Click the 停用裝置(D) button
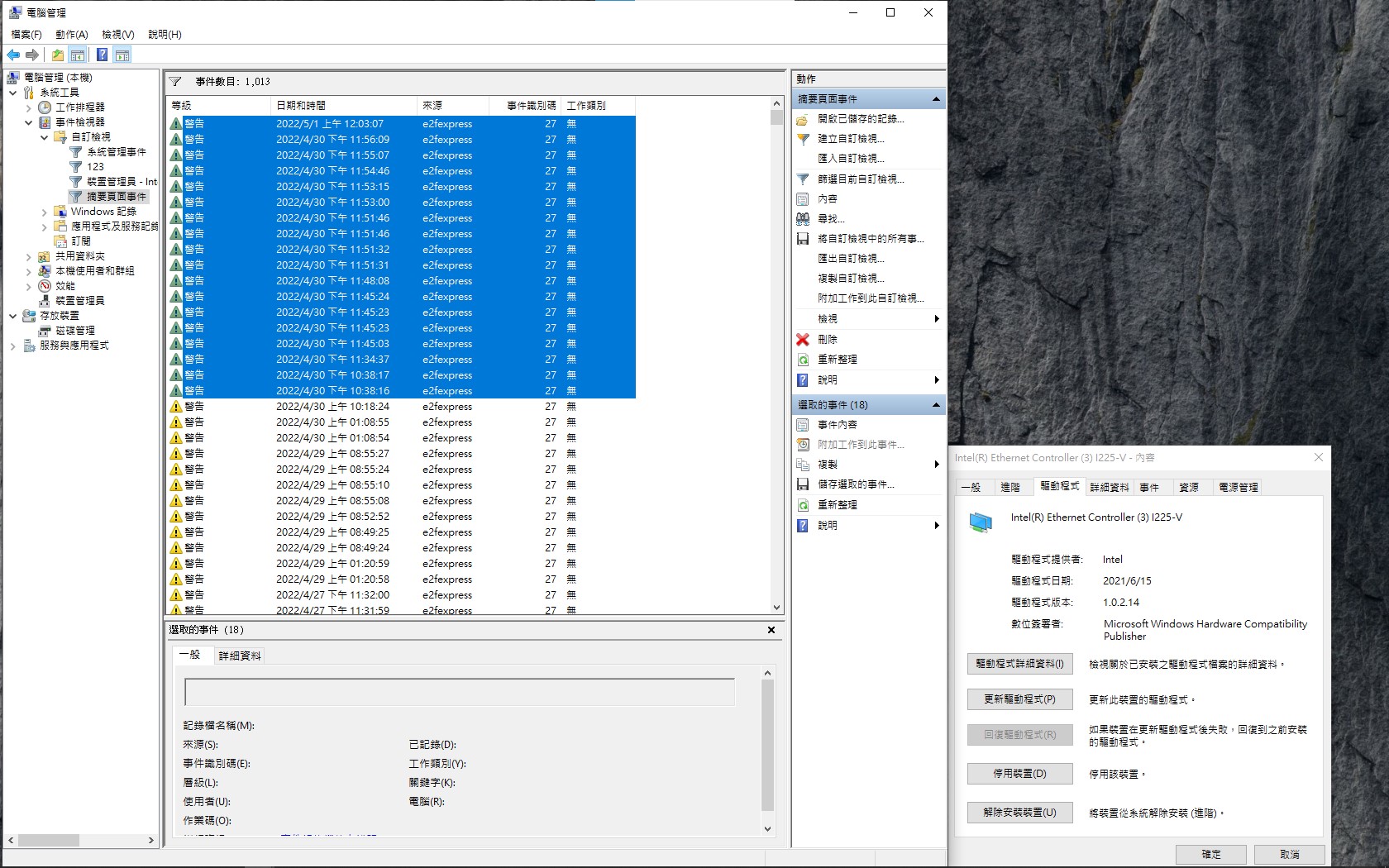This screenshot has height=868, width=1389. click(1019, 773)
